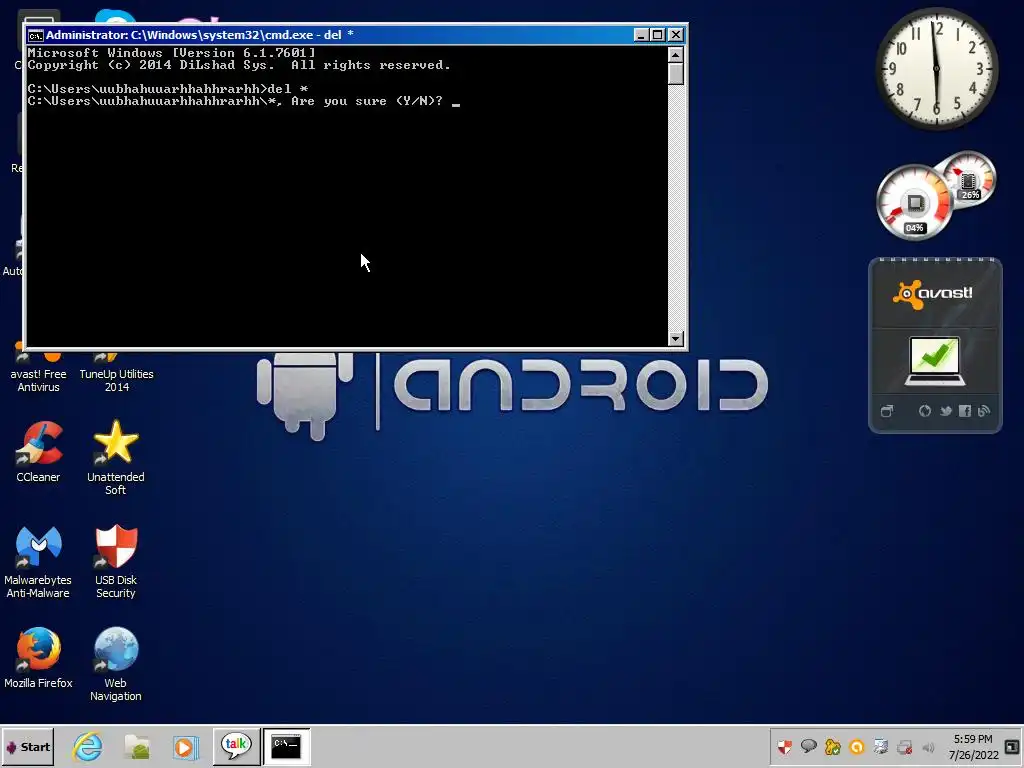
Task: Minimize the cmd.exe window
Action: click(641, 35)
